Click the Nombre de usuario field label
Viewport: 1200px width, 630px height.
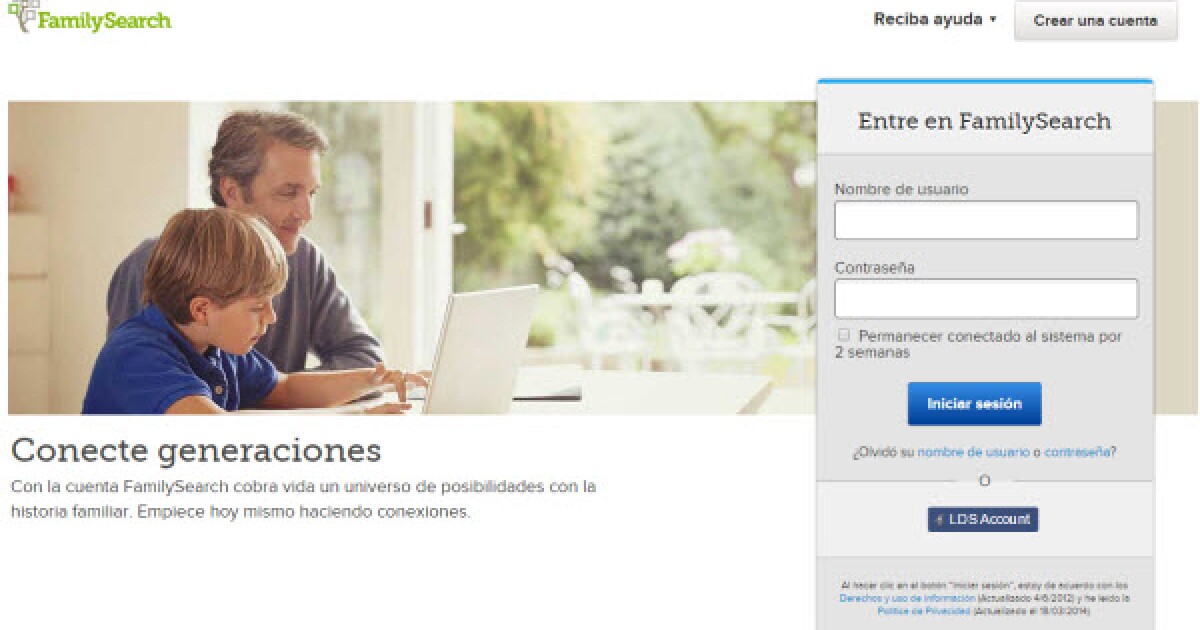coord(901,189)
